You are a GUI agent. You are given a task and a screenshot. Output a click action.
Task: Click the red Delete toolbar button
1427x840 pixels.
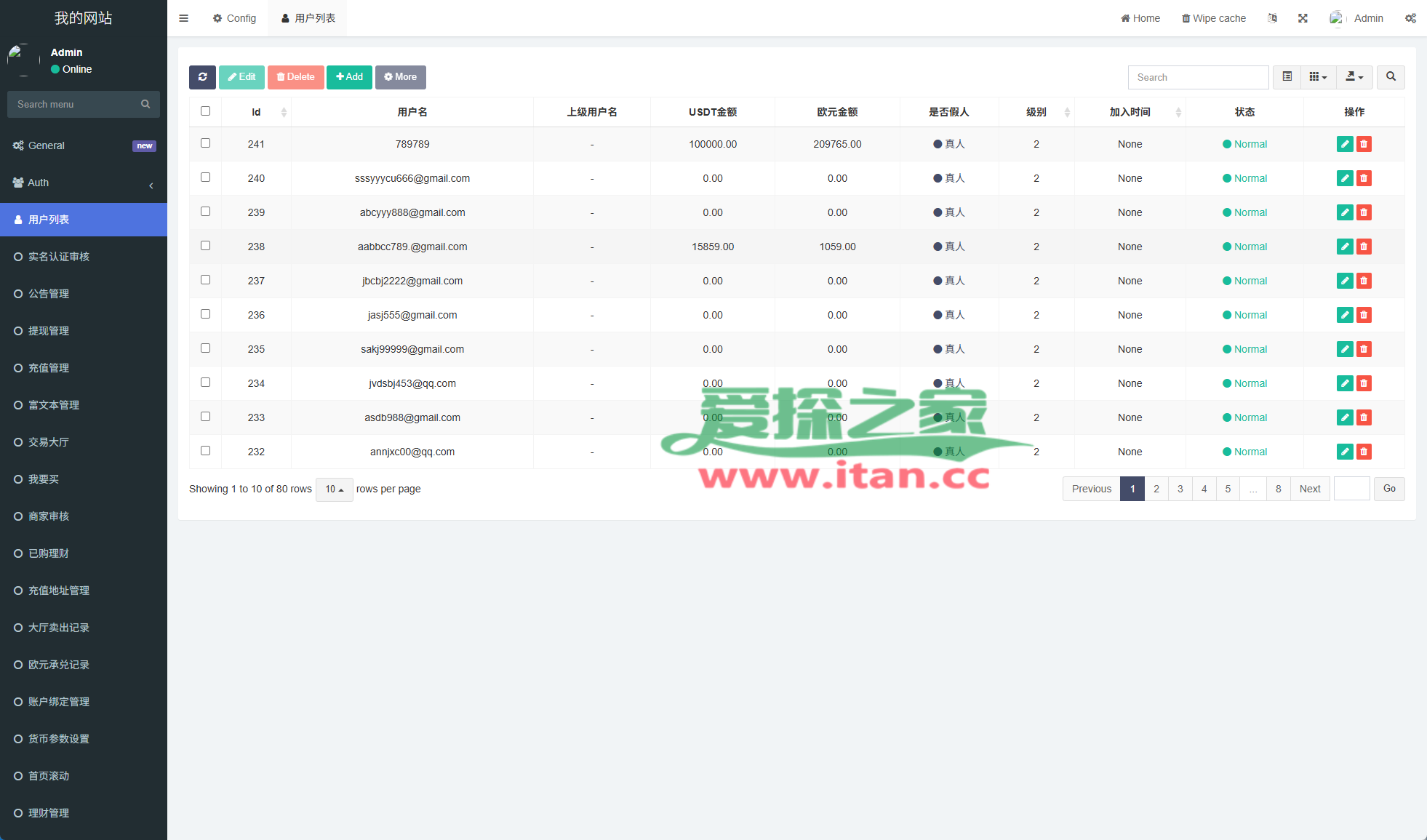(x=295, y=77)
